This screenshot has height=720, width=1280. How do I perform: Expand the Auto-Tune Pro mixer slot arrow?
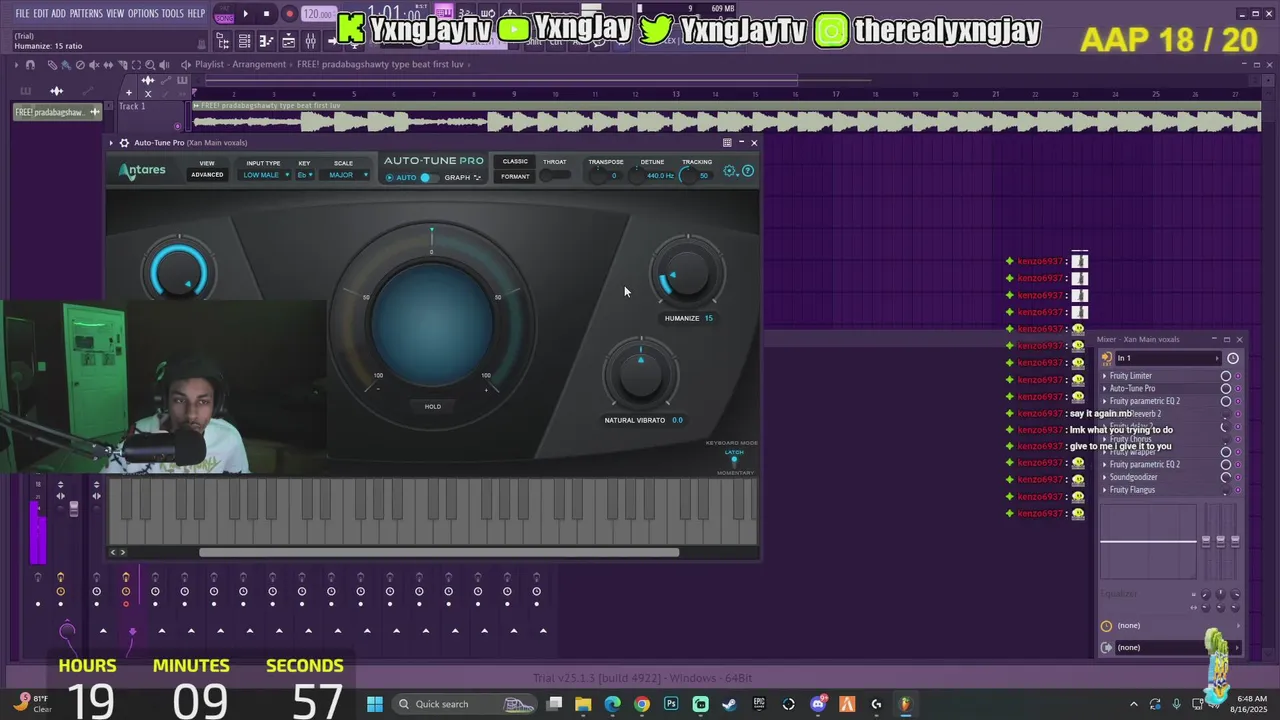coord(1104,389)
